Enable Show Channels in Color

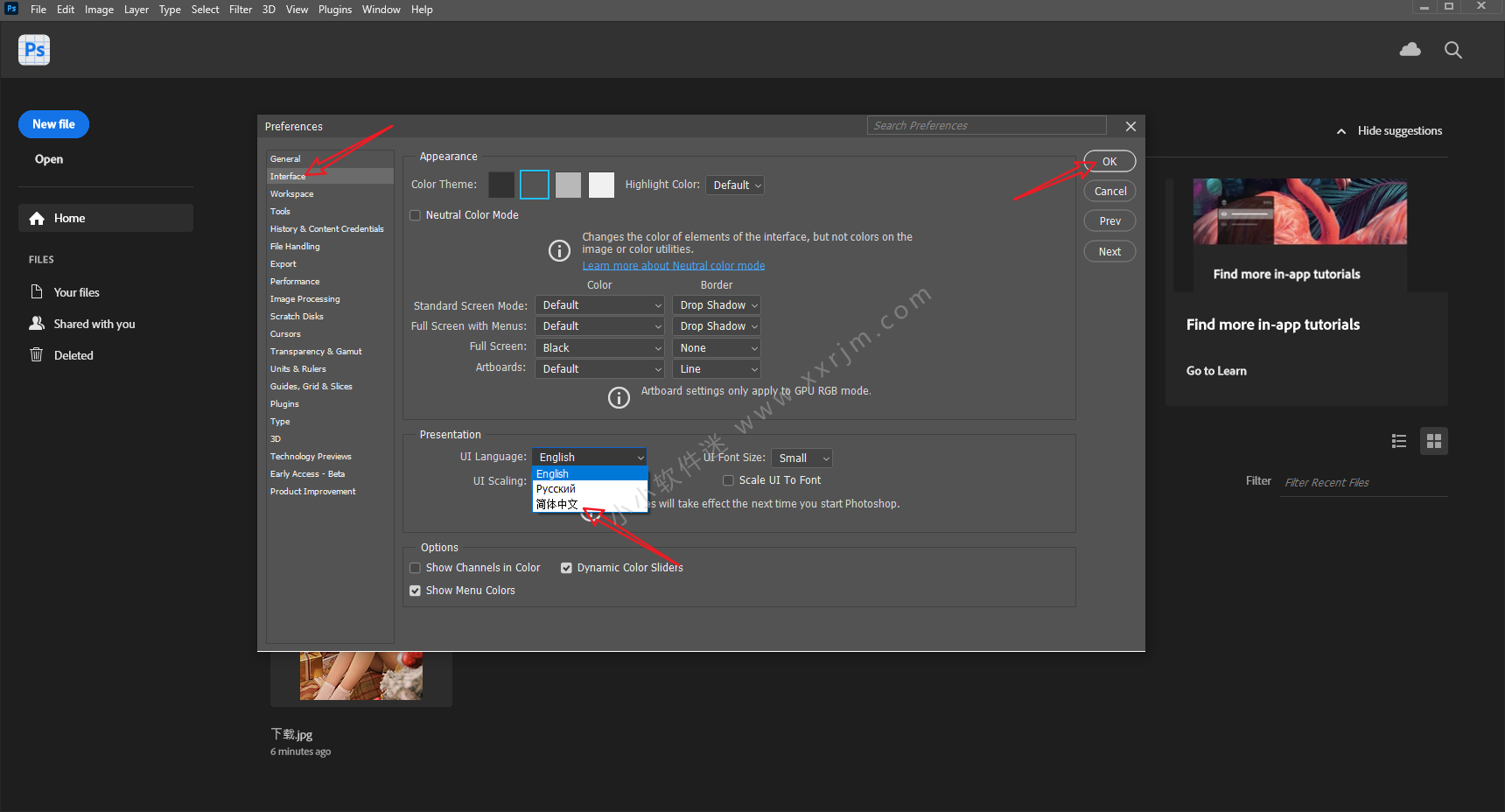pos(416,568)
